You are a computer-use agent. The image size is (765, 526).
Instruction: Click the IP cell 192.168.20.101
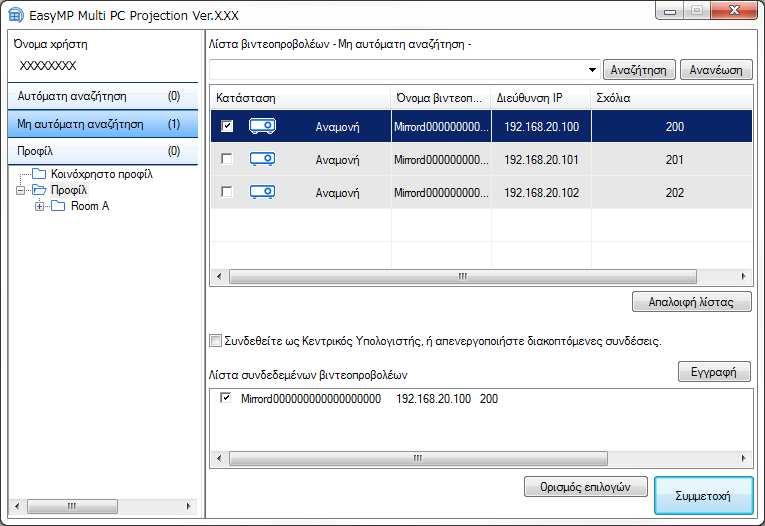[x=541, y=160]
